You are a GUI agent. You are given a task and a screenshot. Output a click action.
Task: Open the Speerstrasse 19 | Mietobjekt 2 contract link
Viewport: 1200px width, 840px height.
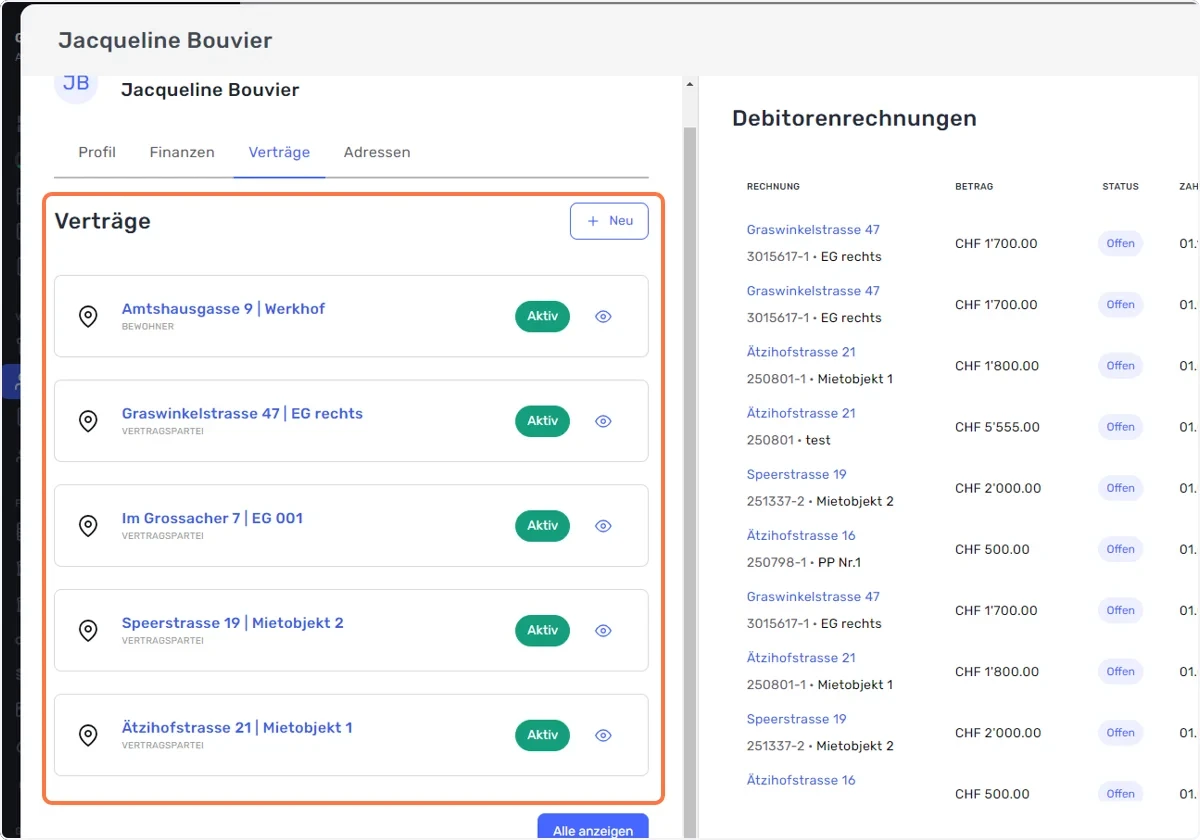[233, 623]
